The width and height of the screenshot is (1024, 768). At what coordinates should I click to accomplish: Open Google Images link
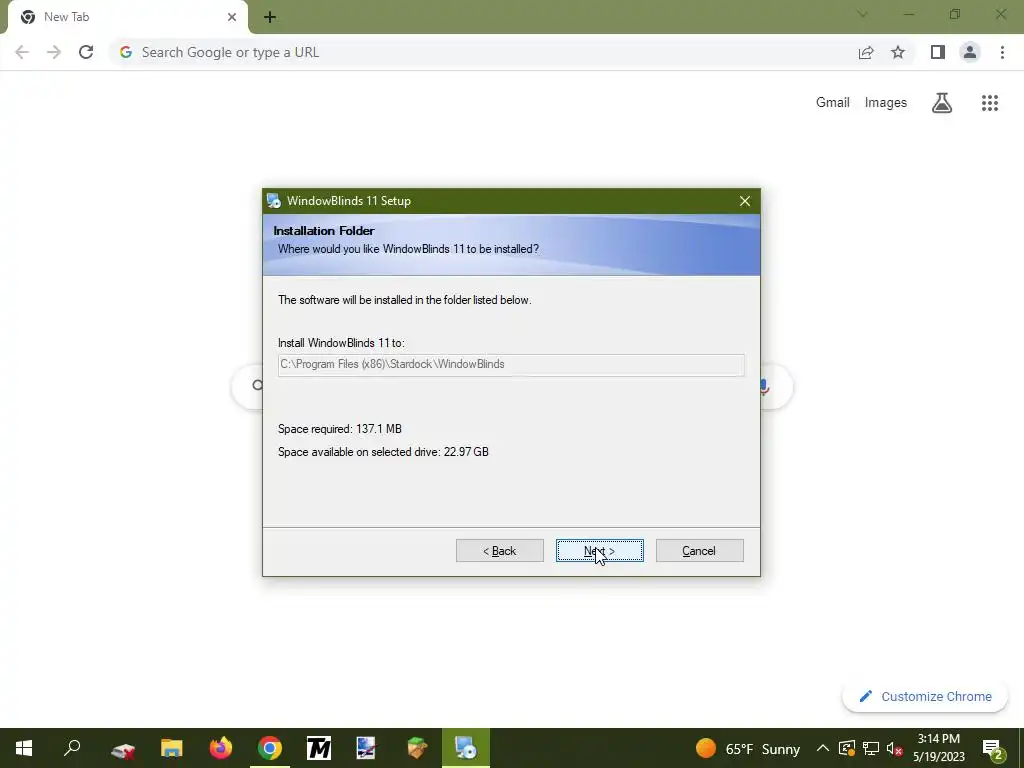[886, 103]
